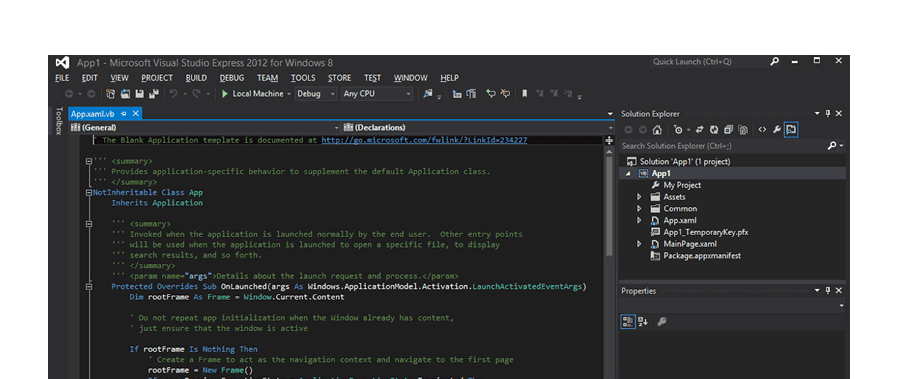The width and height of the screenshot is (897, 379).
Task: Select Categorized view in Properties panel
Action: tap(628, 322)
